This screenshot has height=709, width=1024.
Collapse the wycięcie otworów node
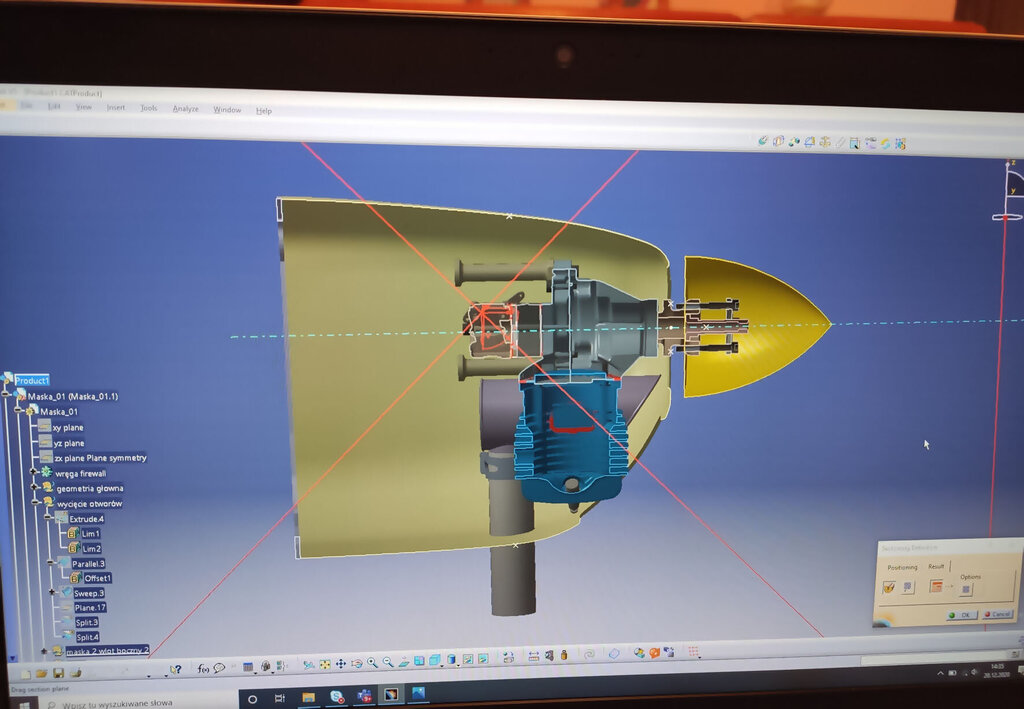click(x=35, y=503)
